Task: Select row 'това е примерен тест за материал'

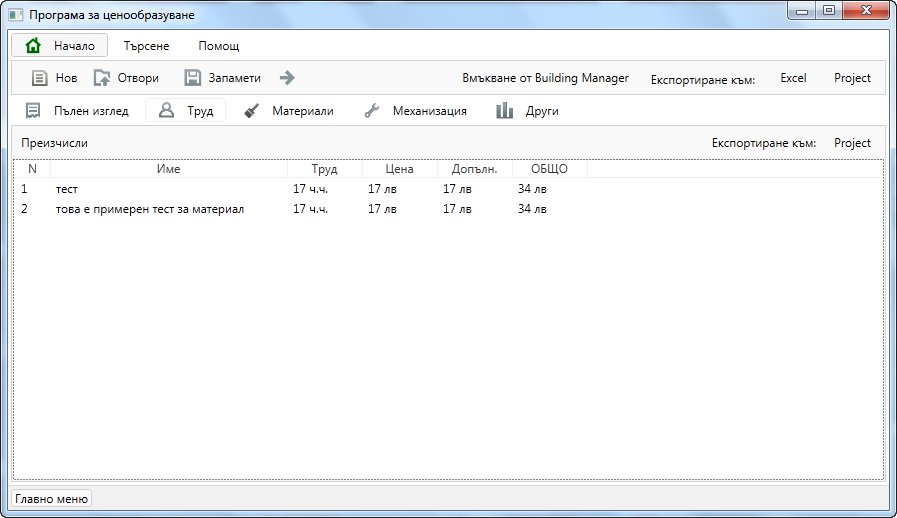Action: (x=150, y=209)
